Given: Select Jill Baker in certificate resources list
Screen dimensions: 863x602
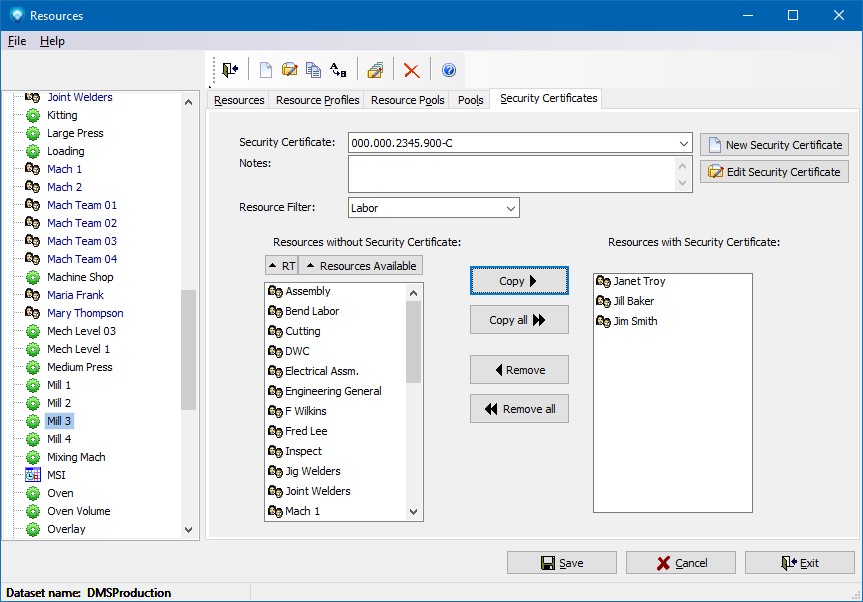Looking at the screenshot, I should pyautogui.click(x=633, y=301).
